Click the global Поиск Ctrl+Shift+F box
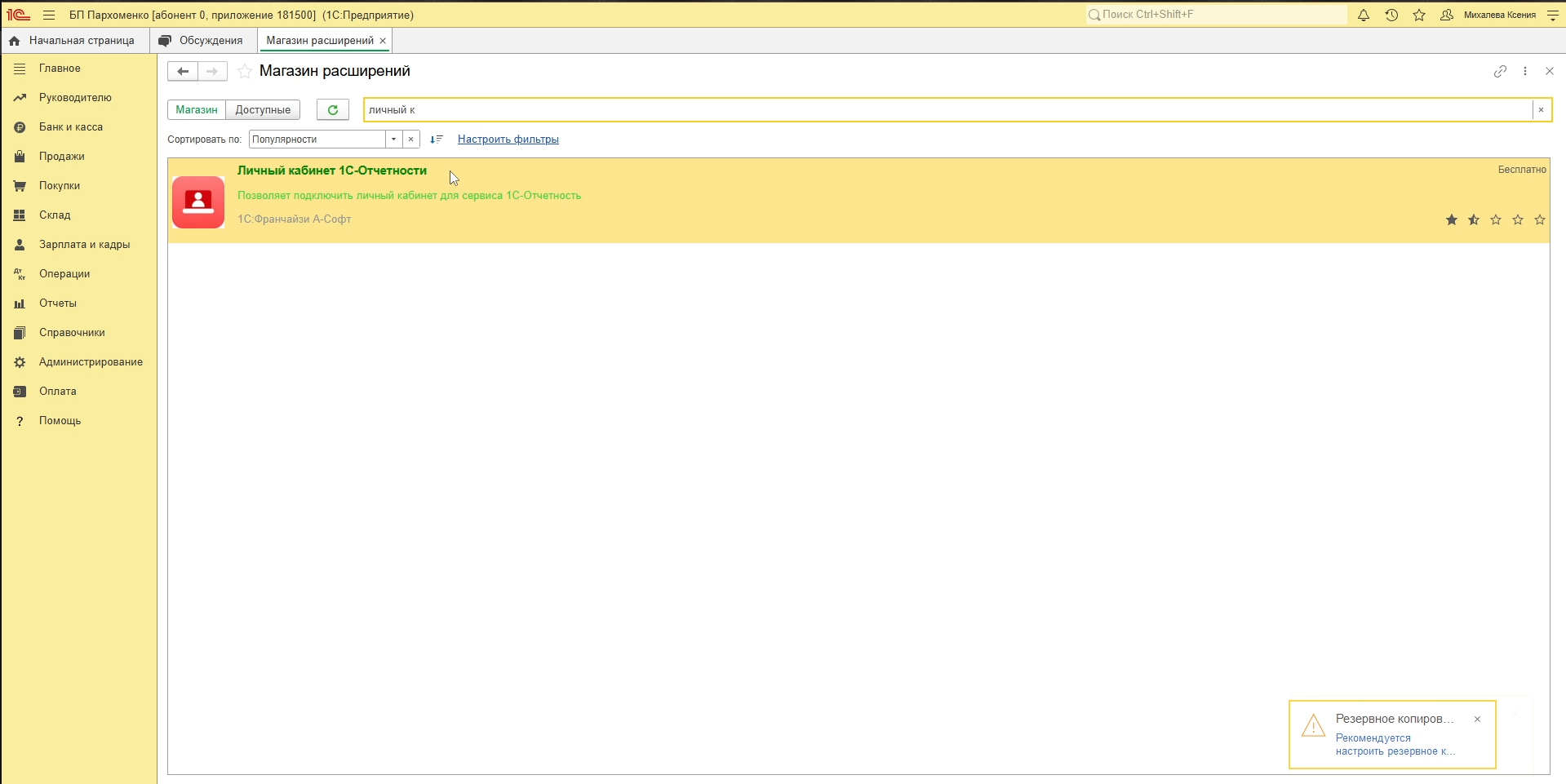This screenshot has height=784, width=1566. (x=1216, y=15)
